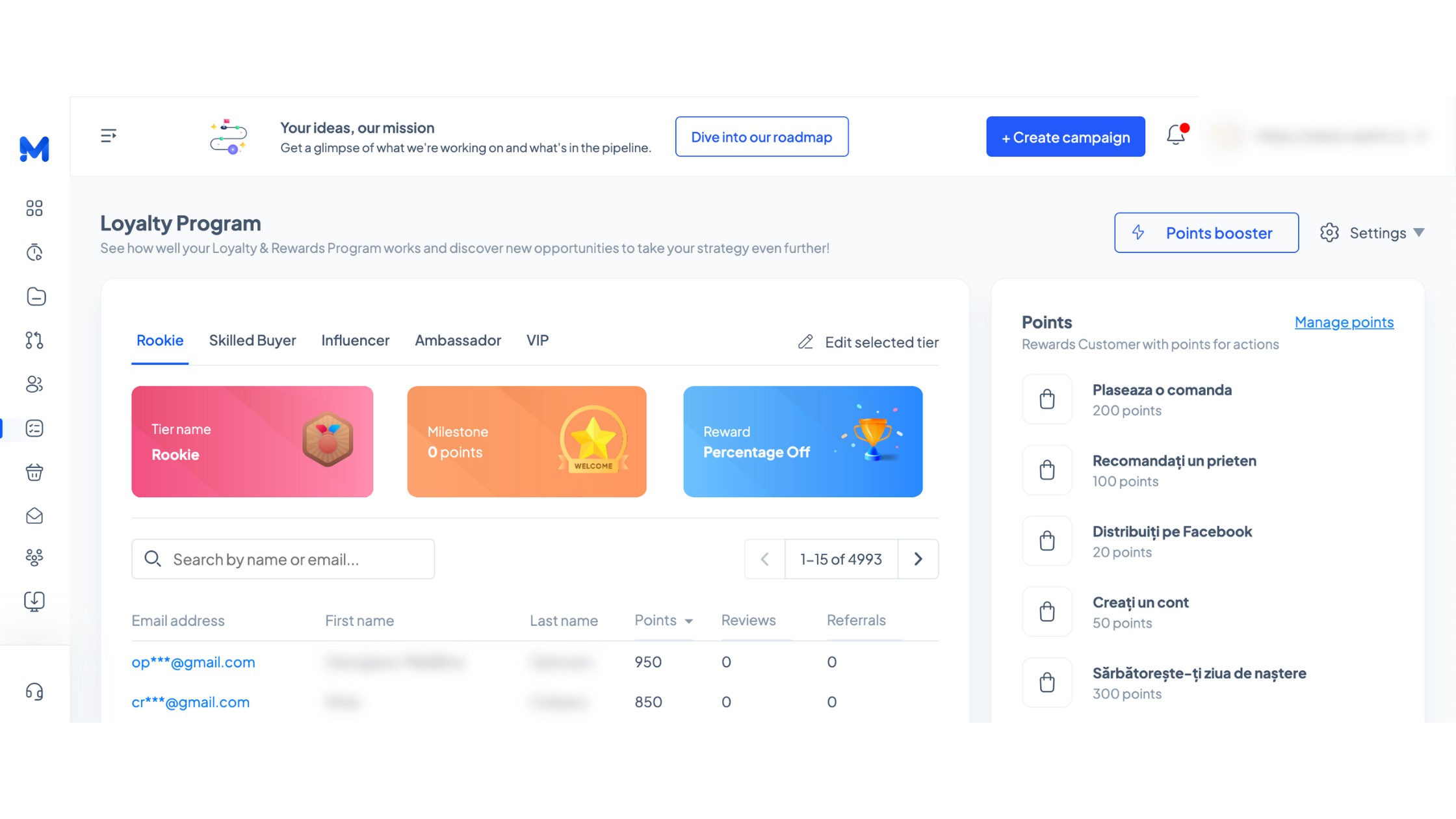Go to next page of customers
The image size is (1456, 819).
point(918,559)
